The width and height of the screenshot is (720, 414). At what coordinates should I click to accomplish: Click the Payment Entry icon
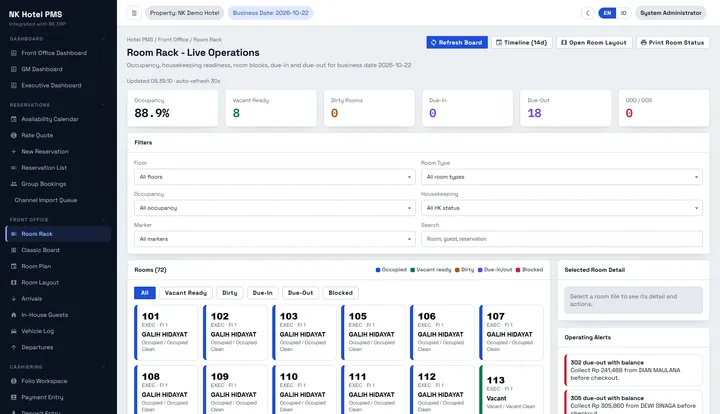(x=14, y=397)
